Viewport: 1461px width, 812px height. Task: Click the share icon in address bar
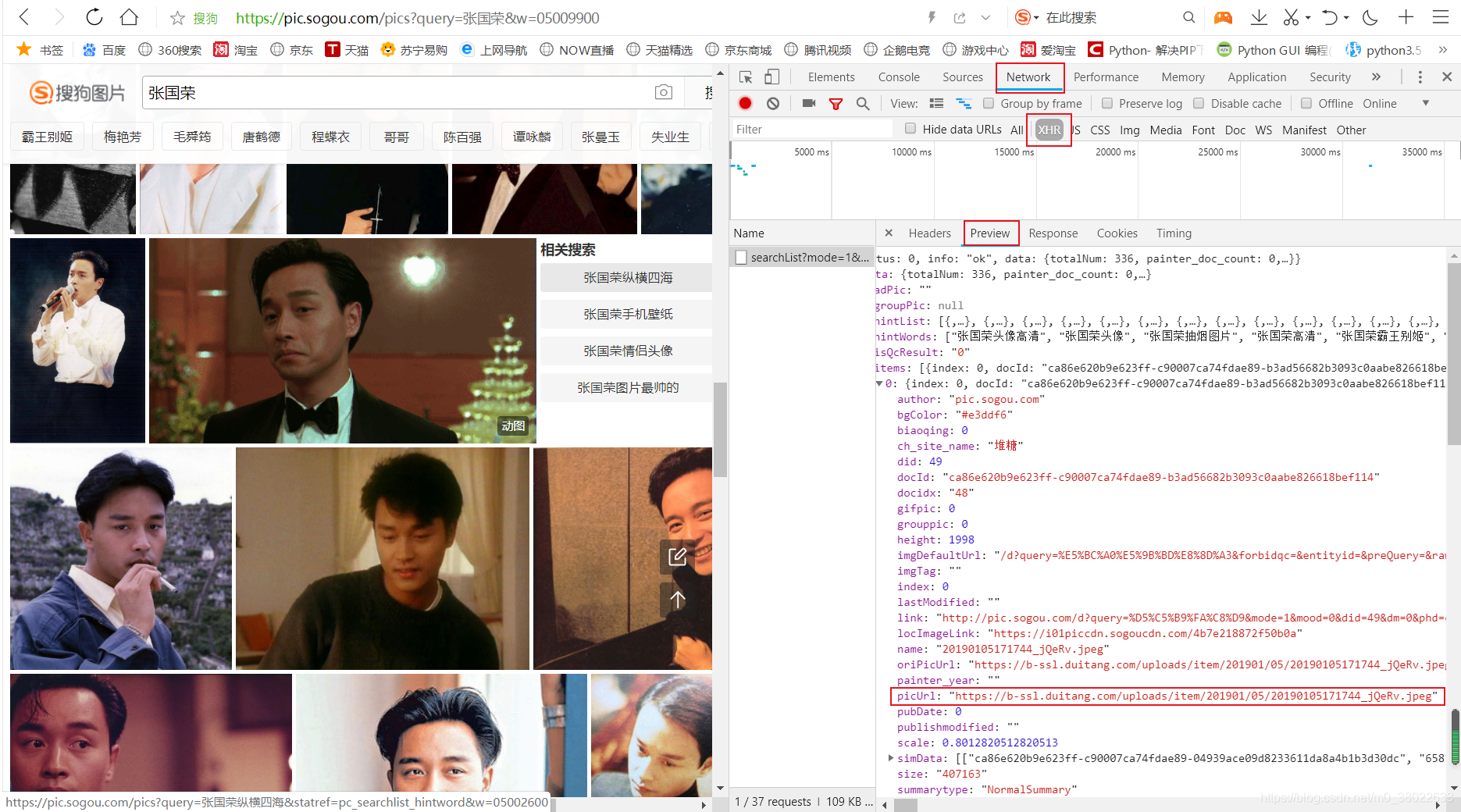(x=960, y=17)
